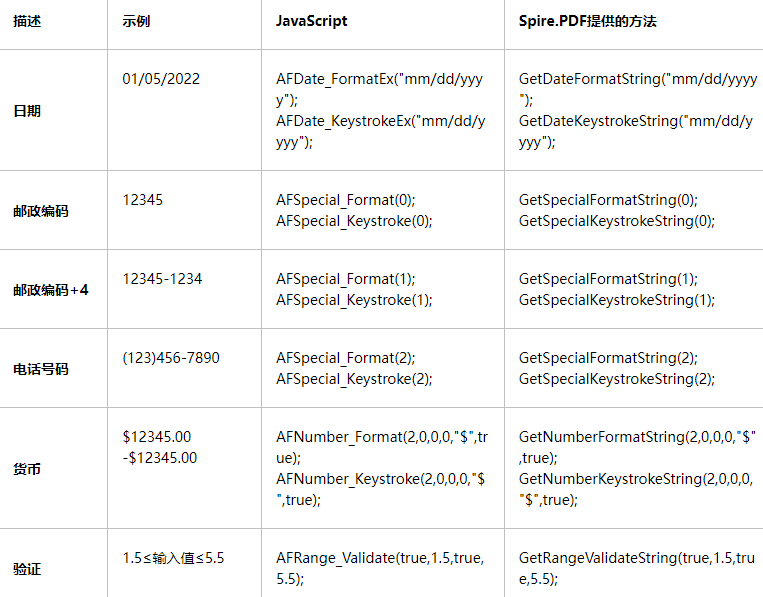This screenshot has width=763, height=597.
Task: Select the 日期 row label
Action: [27, 111]
